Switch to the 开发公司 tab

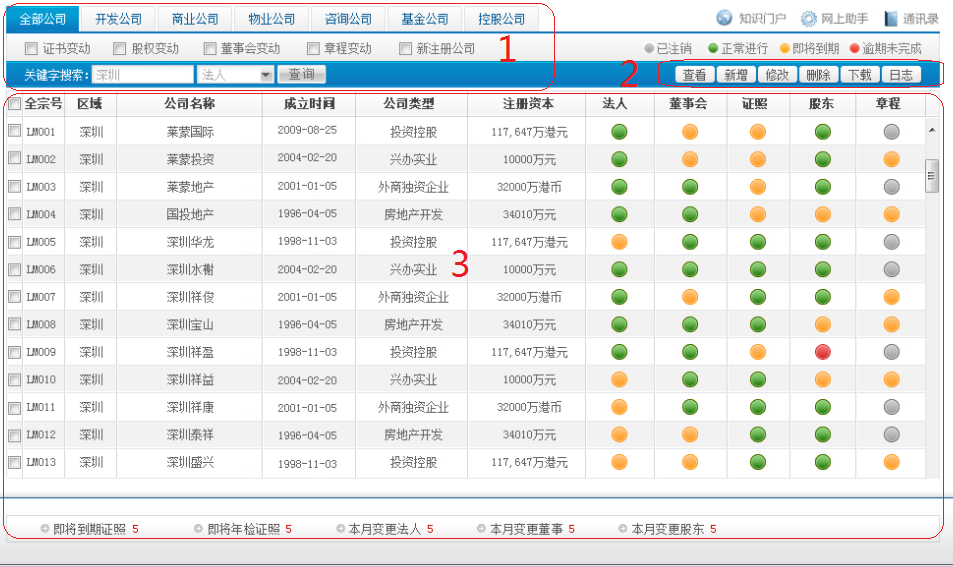(119, 19)
